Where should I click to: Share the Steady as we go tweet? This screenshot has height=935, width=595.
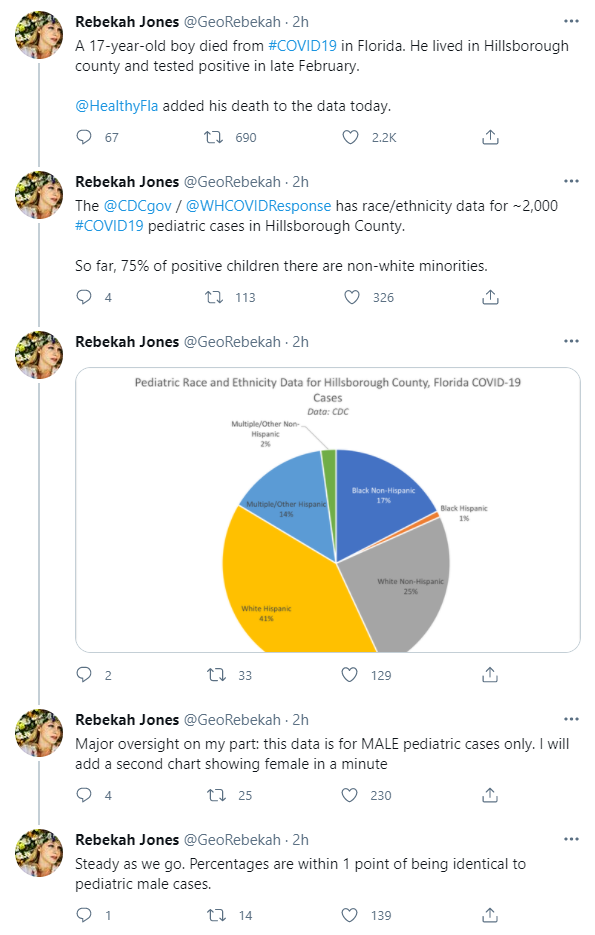tap(490, 914)
